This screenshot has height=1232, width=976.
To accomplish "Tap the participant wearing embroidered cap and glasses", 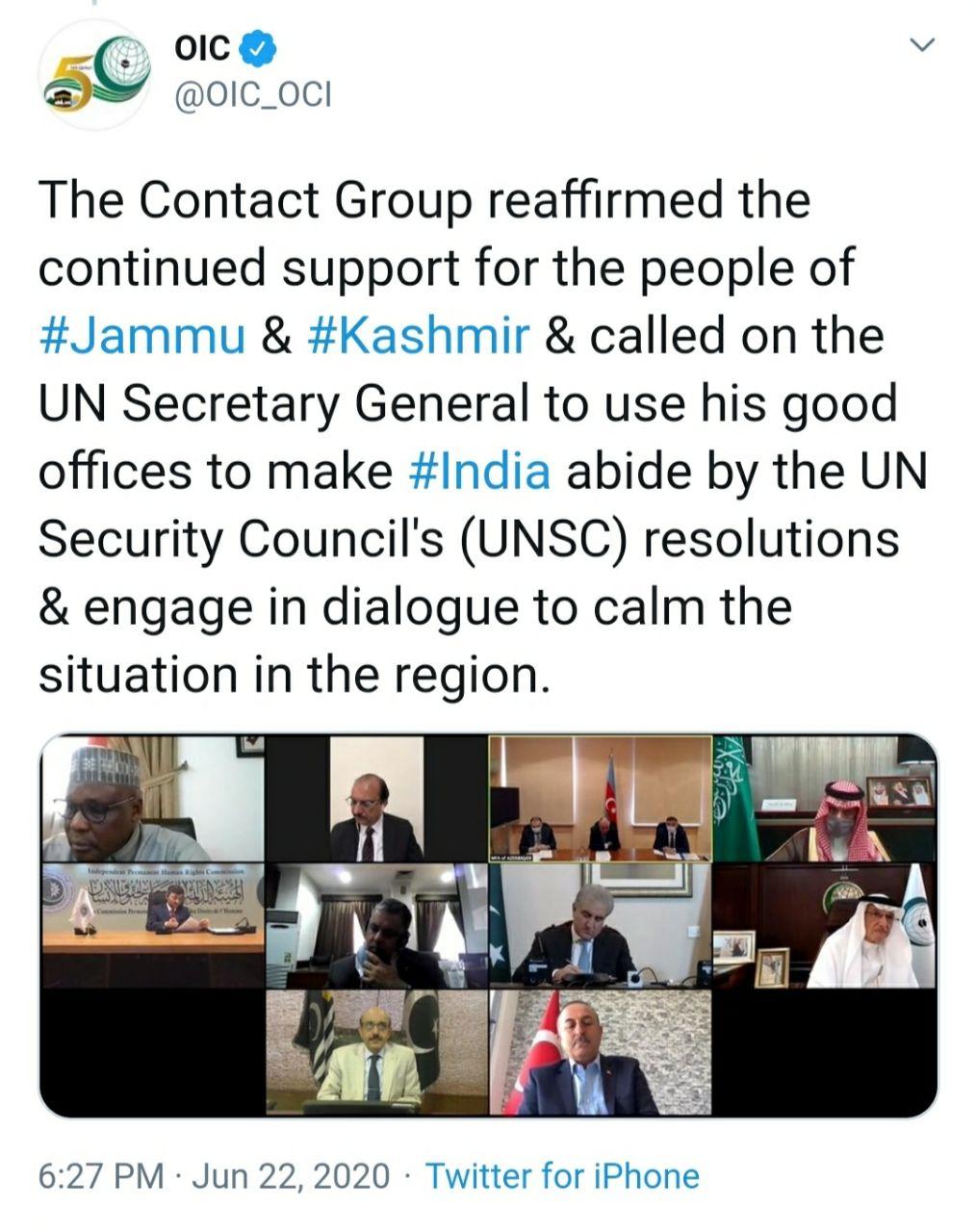I will (153, 799).
